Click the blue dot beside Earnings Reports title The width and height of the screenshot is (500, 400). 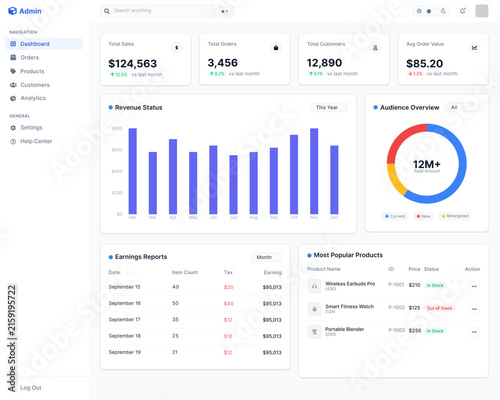coord(111,257)
